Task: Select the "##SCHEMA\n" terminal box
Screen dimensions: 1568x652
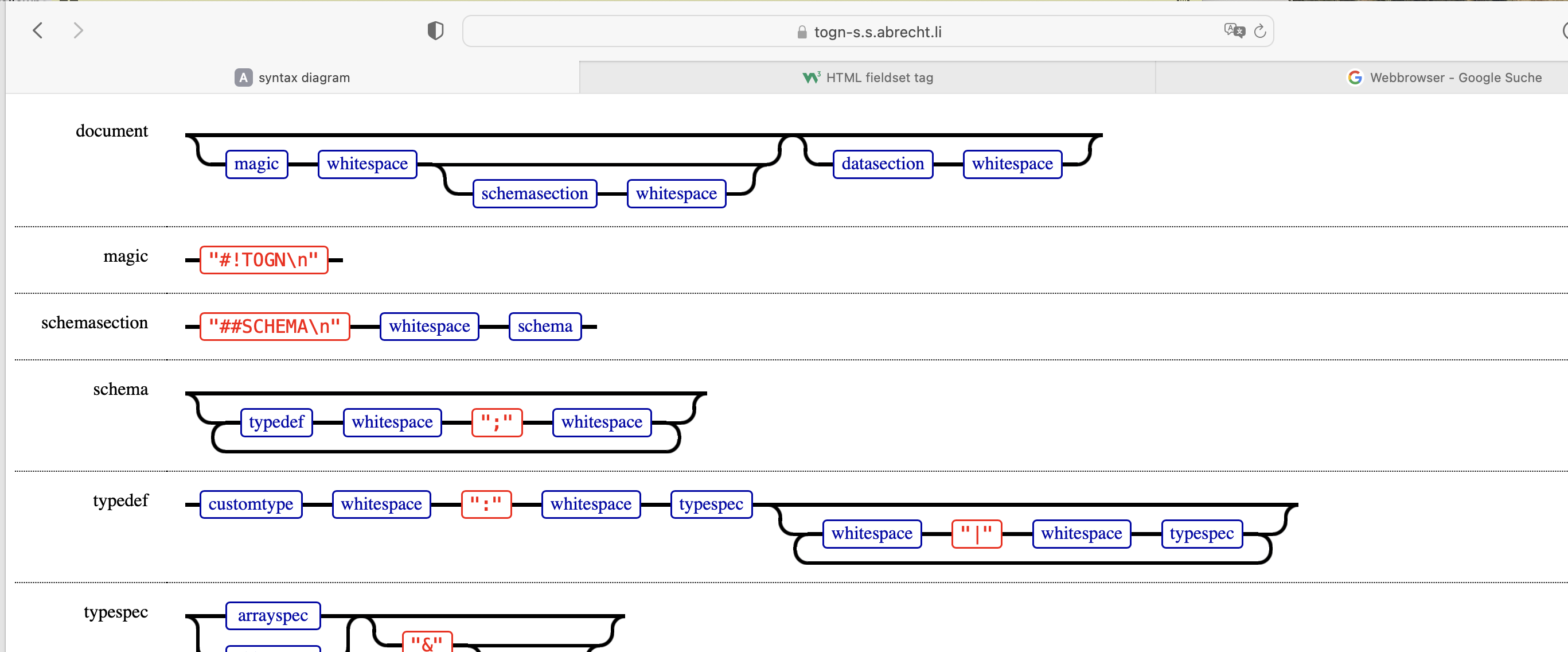Action: pos(275,327)
